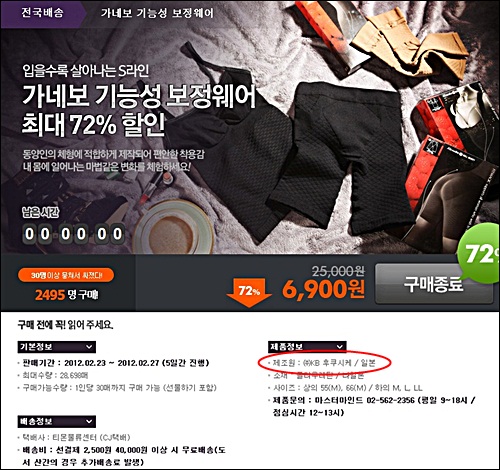The width and height of the screenshot is (500, 470).
Task: Click the countdown timer digits
Action: click(x=74, y=234)
